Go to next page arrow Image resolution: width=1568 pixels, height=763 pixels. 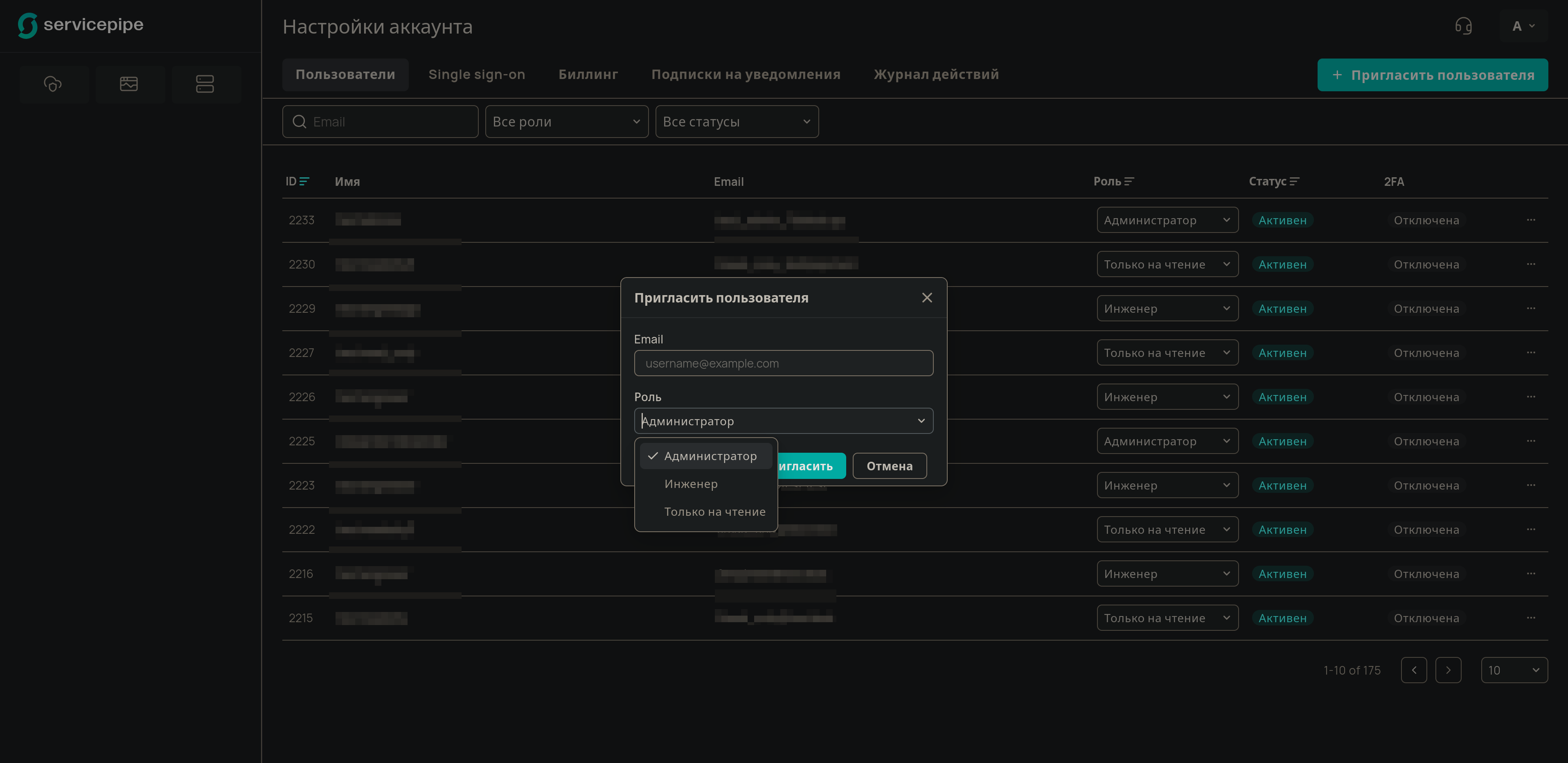1448,670
